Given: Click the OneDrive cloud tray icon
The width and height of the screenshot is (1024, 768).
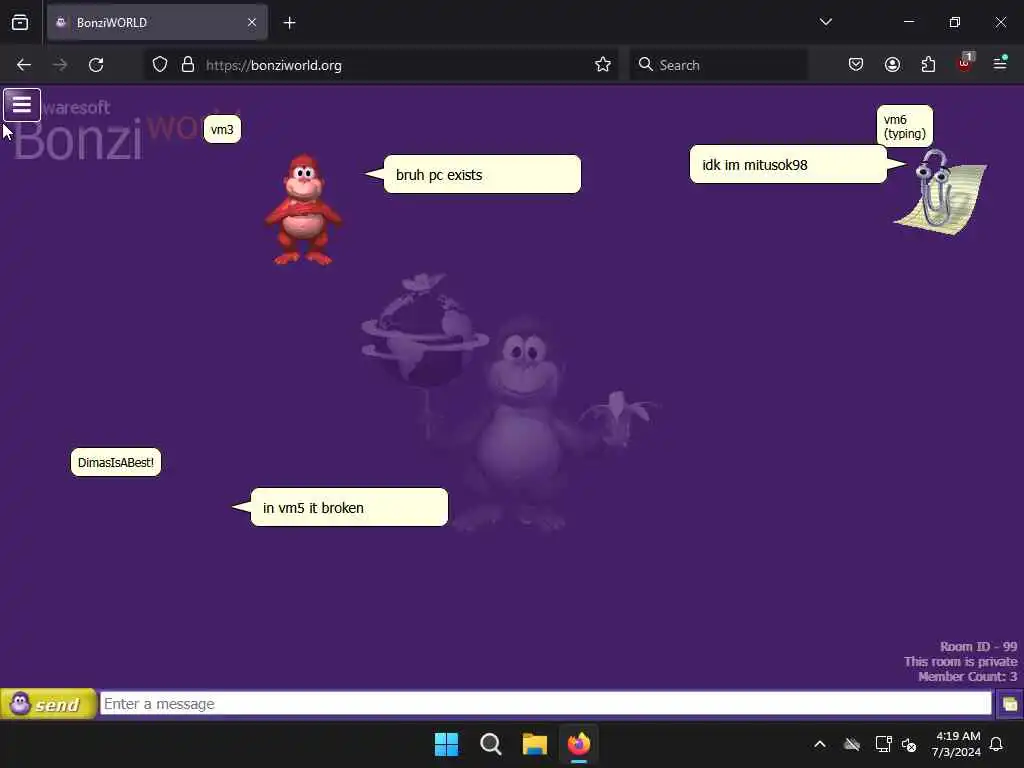Looking at the screenshot, I should point(852,744).
